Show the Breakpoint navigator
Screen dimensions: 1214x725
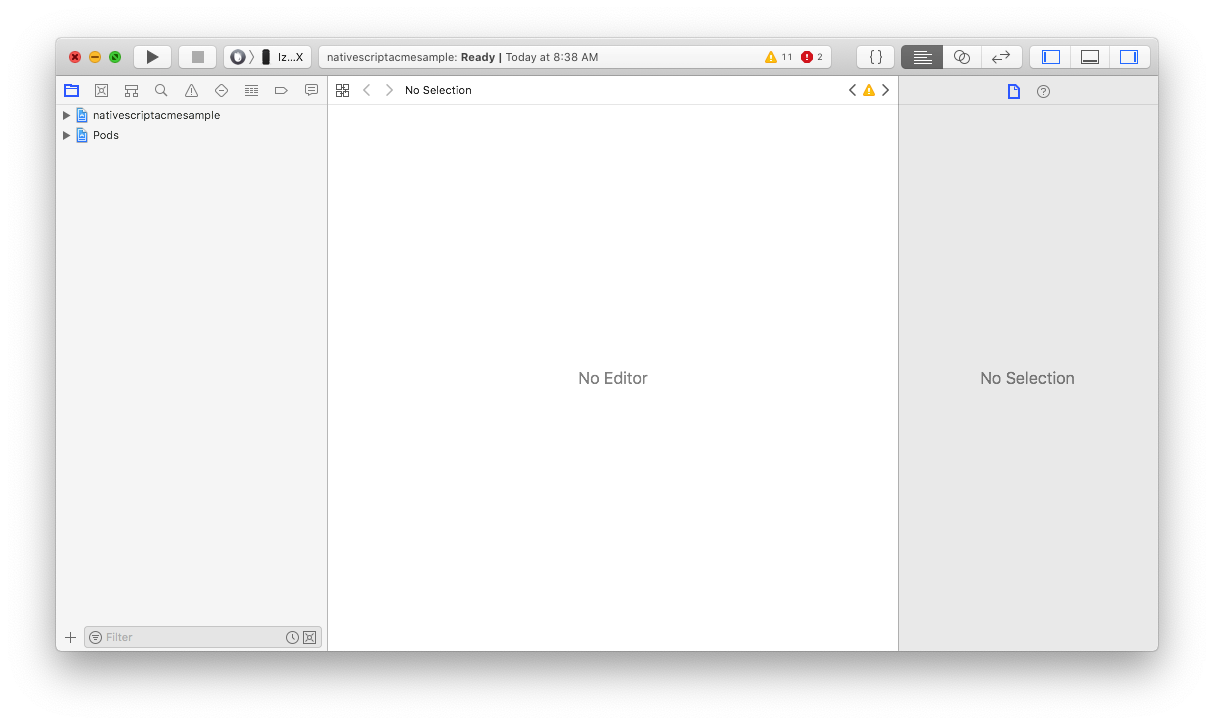[x=281, y=90]
